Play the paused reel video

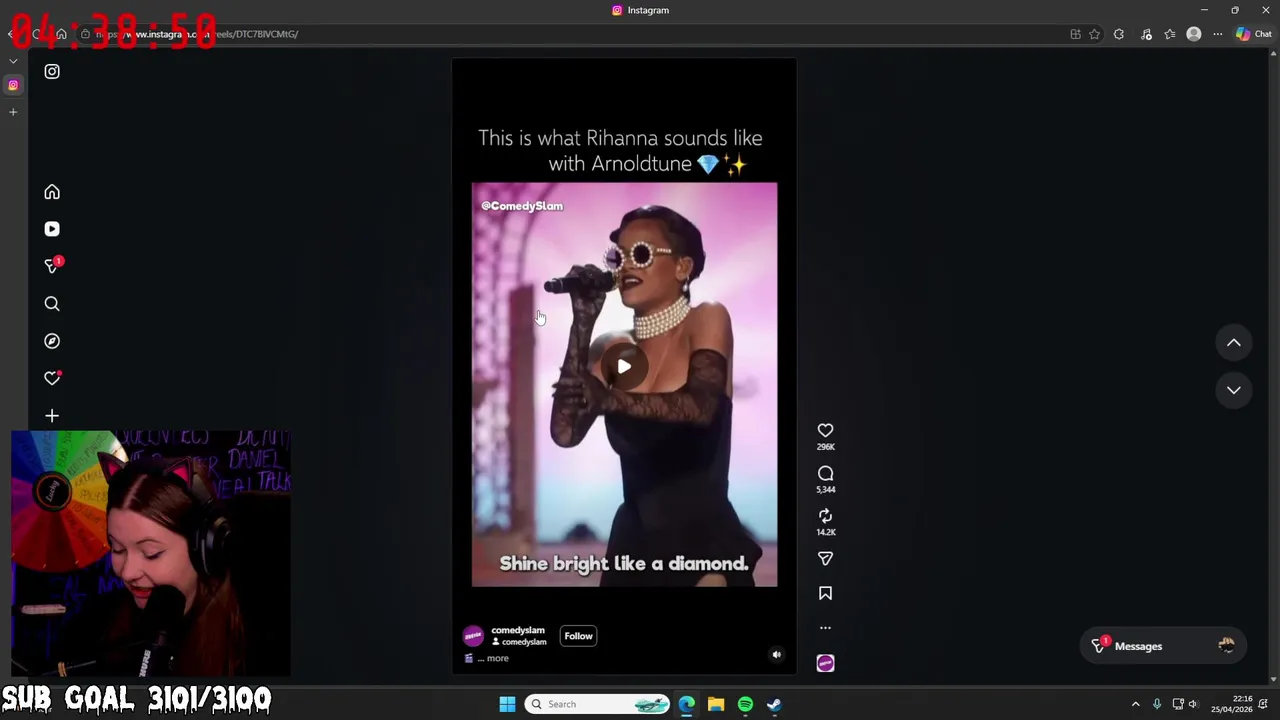click(624, 367)
